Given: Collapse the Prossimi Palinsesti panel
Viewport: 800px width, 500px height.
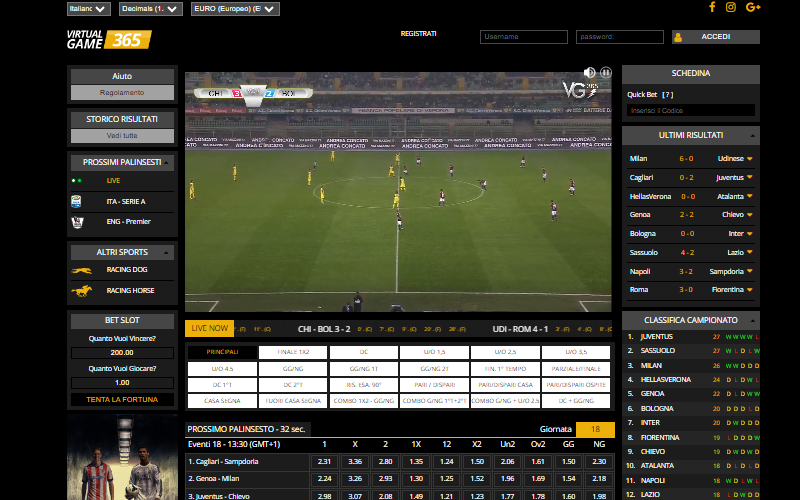Looking at the screenshot, I should (166, 162).
